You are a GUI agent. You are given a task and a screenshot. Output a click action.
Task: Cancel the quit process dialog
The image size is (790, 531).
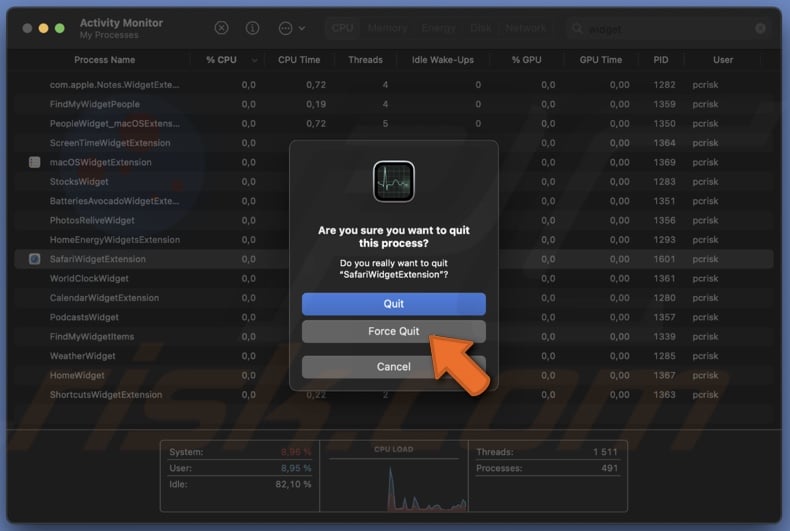pyautogui.click(x=393, y=366)
